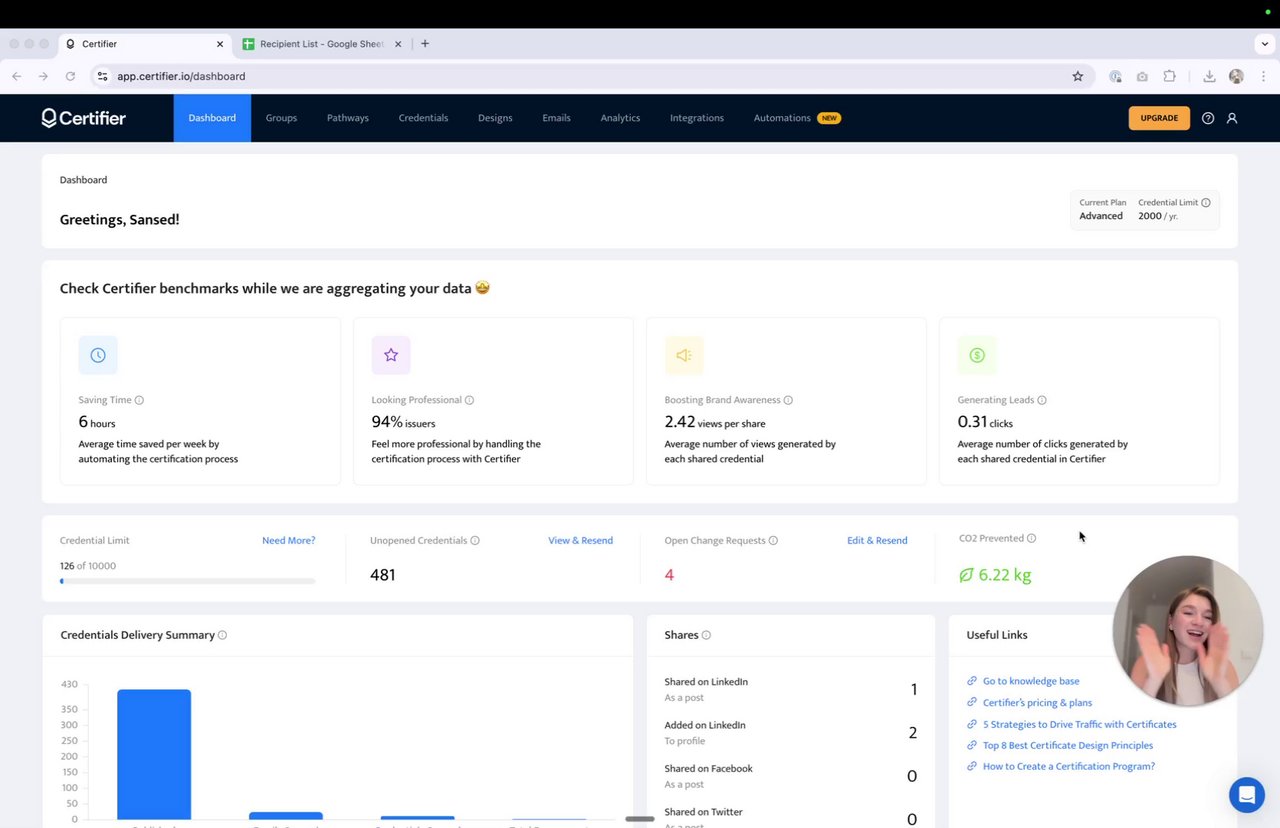Select the Certifier browser tab
This screenshot has height=828, width=1280.
145,44
